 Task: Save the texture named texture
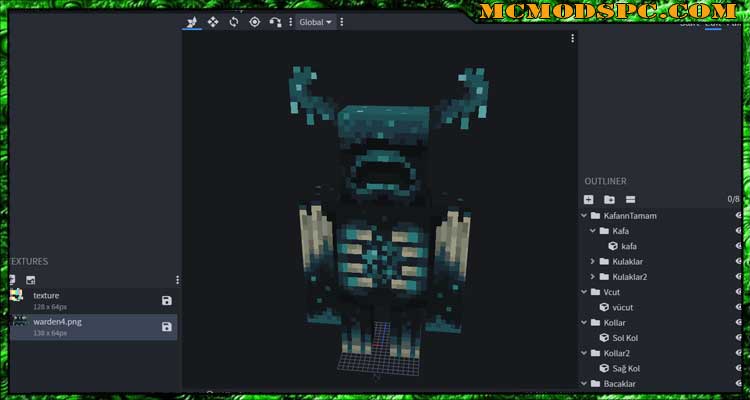166,300
